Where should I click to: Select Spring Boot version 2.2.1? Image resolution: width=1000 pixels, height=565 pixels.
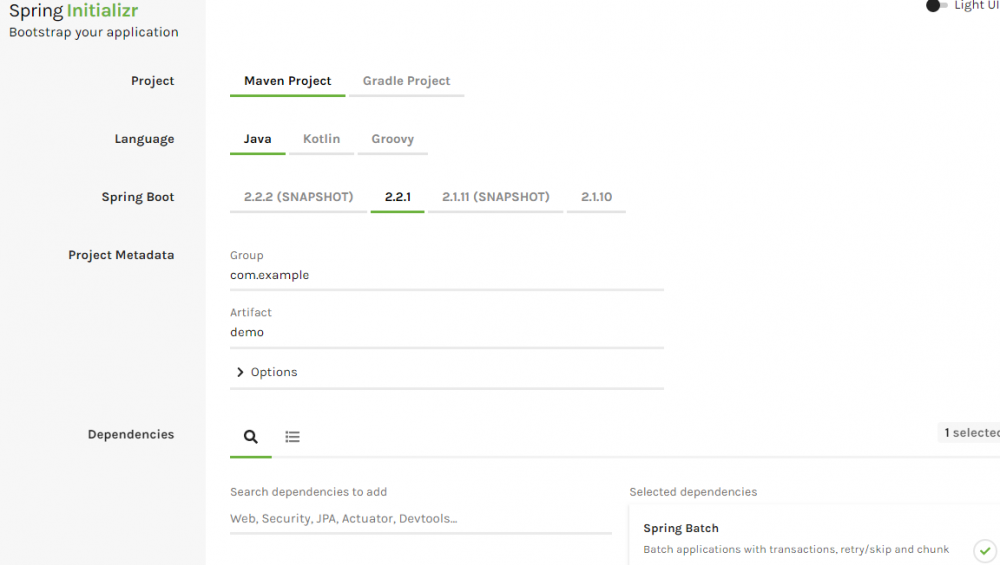397,197
